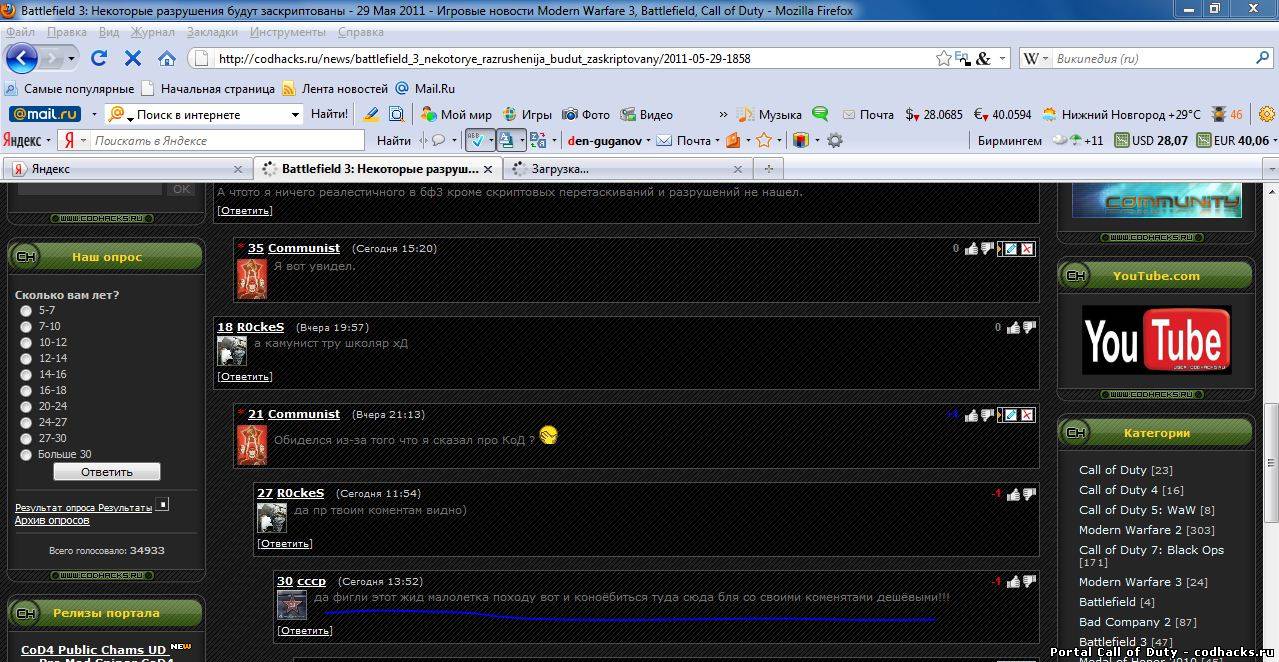Image resolution: width=1279 pixels, height=662 pixels.
Task: Go to the home page icon
Action: (167, 58)
